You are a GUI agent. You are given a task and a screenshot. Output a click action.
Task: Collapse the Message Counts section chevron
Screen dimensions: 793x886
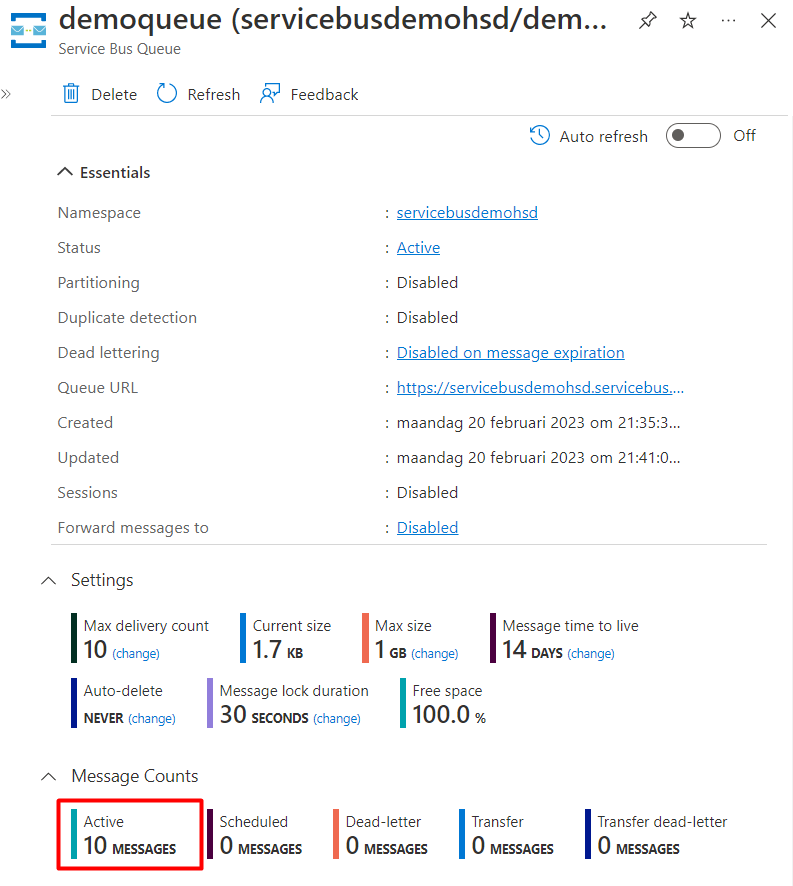tap(49, 776)
